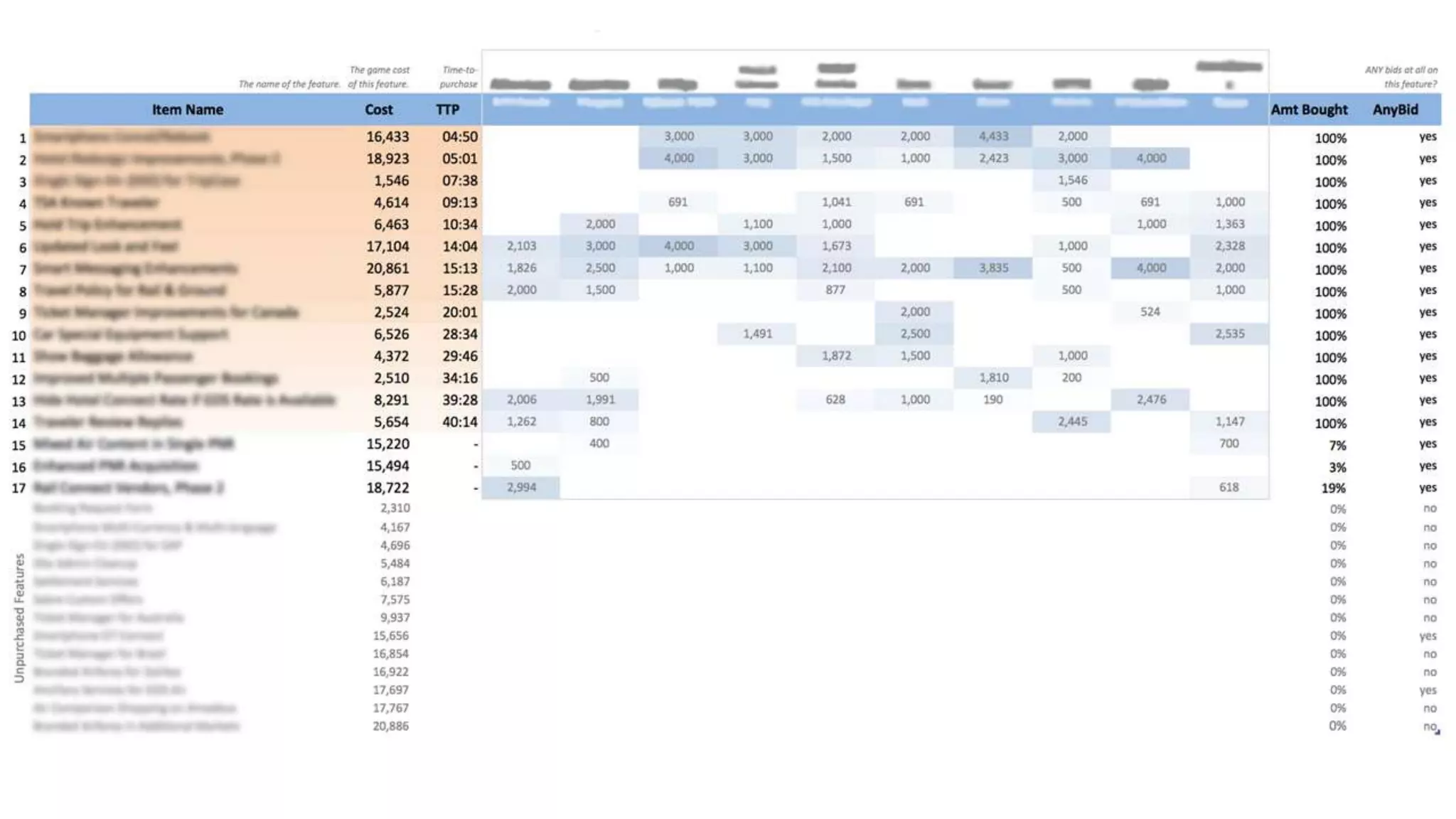Click the bid cell containing 2,535
Viewport: 1456px width, 819px height.
[x=1229, y=334]
